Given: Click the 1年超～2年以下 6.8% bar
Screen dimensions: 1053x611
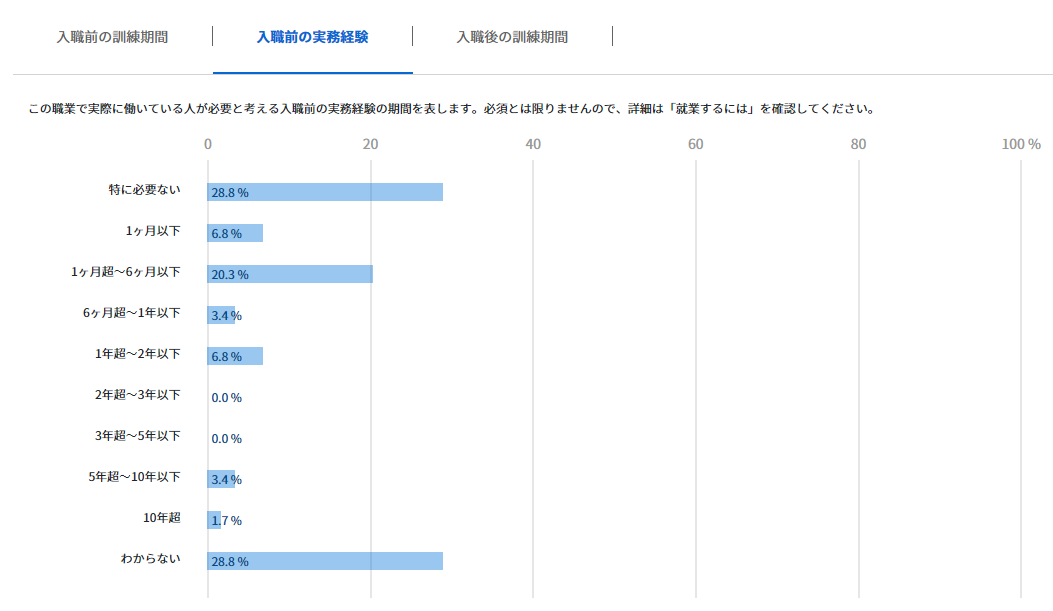Looking at the screenshot, I should 235,356.
